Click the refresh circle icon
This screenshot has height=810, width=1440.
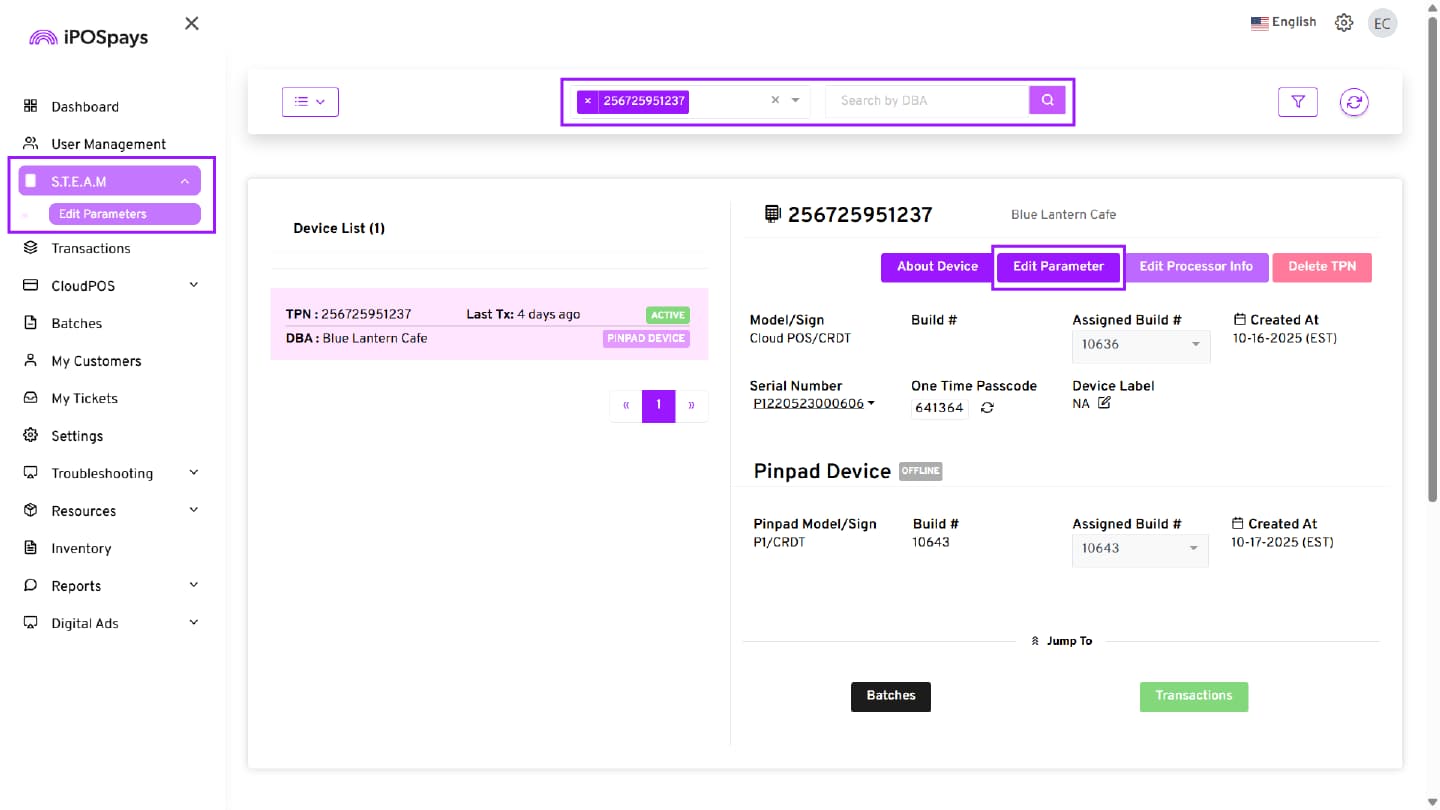(1354, 101)
